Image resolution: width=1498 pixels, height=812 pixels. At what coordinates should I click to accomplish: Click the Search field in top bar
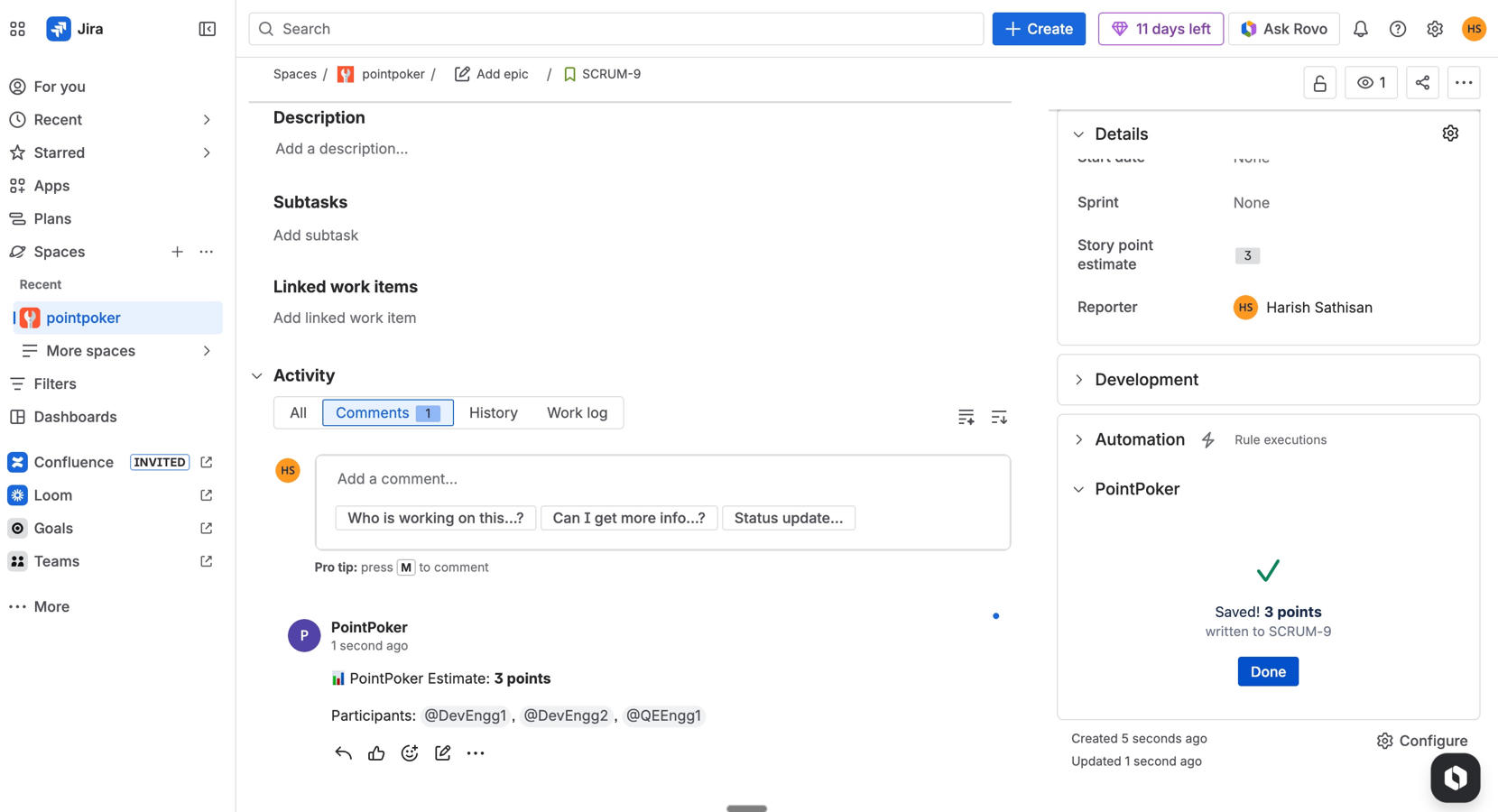tap(617, 28)
